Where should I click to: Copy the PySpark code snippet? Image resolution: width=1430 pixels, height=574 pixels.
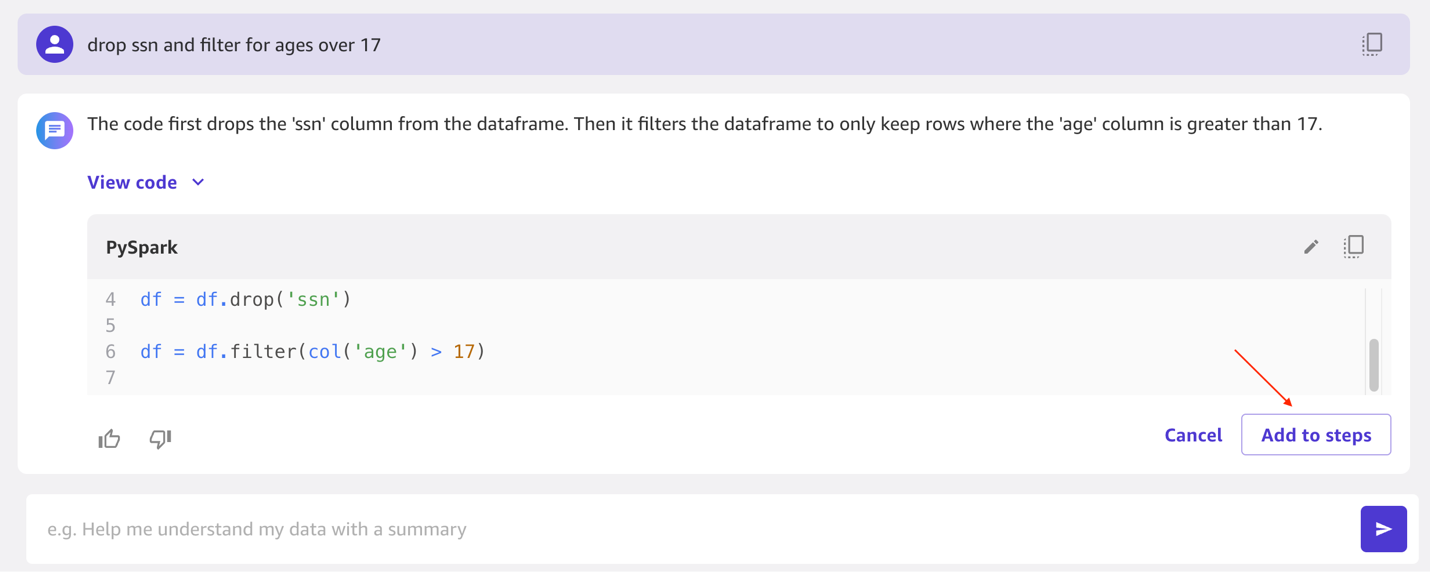tap(1353, 246)
